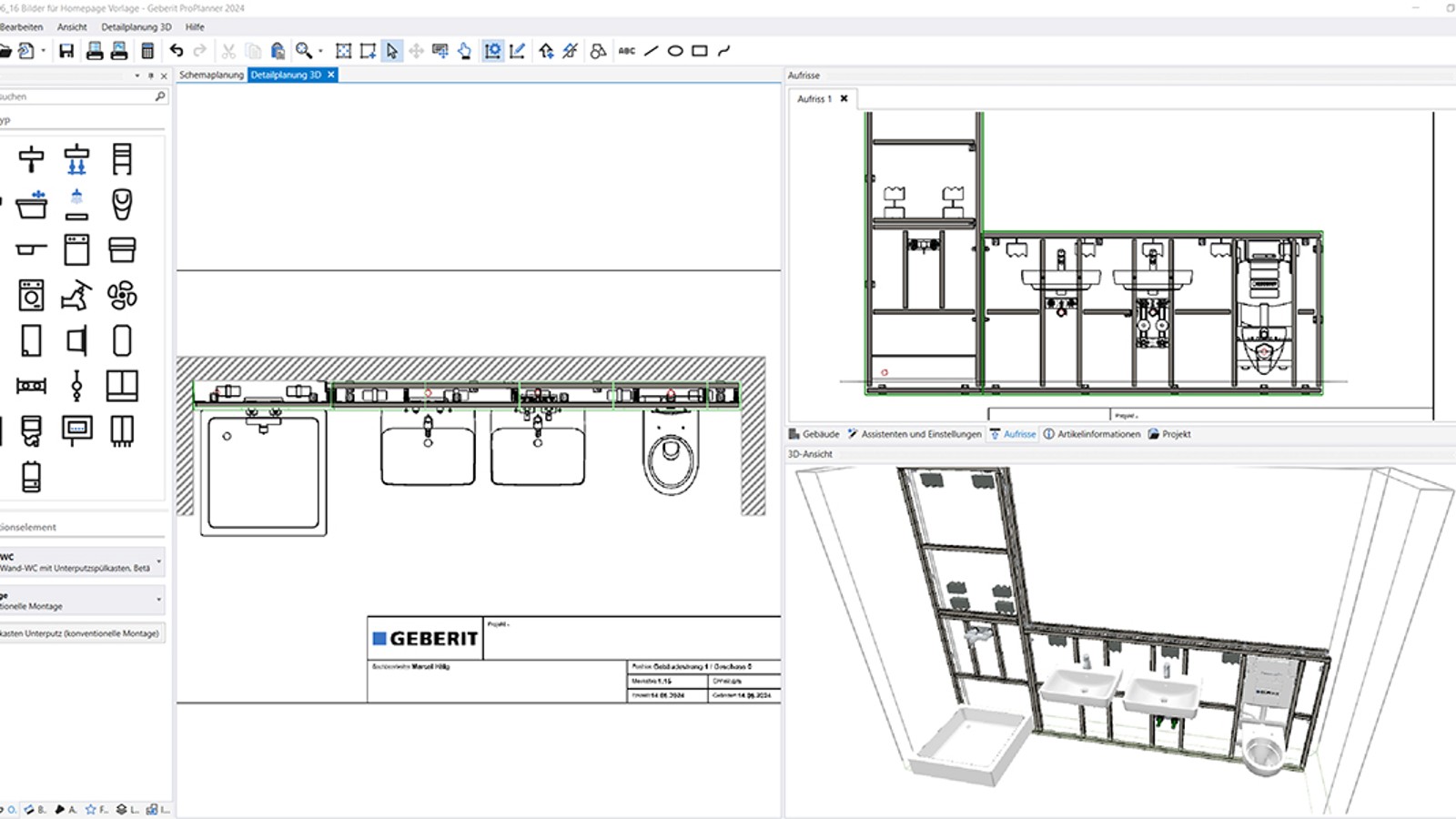The height and width of the screenshot is (819, 1456).
Task: Toggle the pan hand tool
Action: click(465, 52)
